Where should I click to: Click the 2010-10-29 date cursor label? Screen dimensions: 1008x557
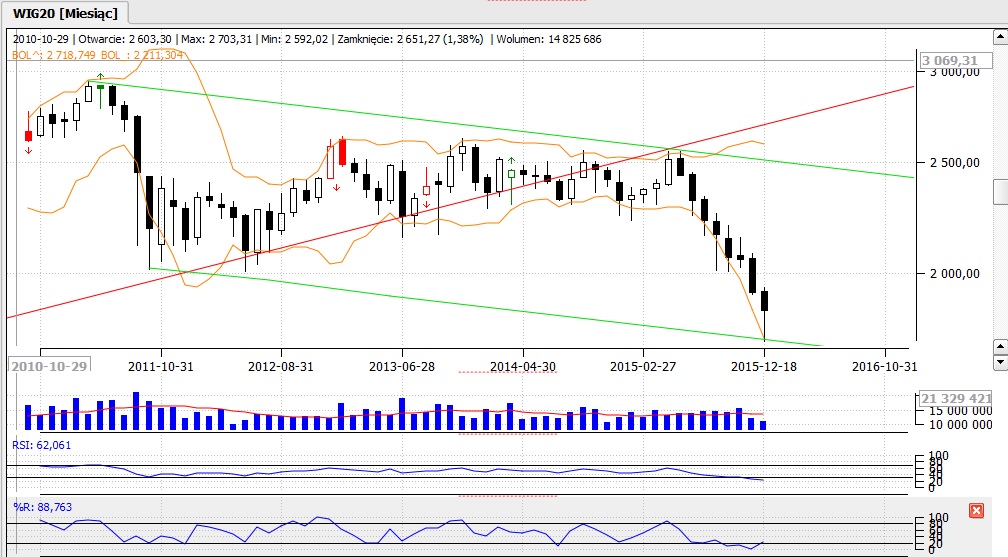point(50,366)
